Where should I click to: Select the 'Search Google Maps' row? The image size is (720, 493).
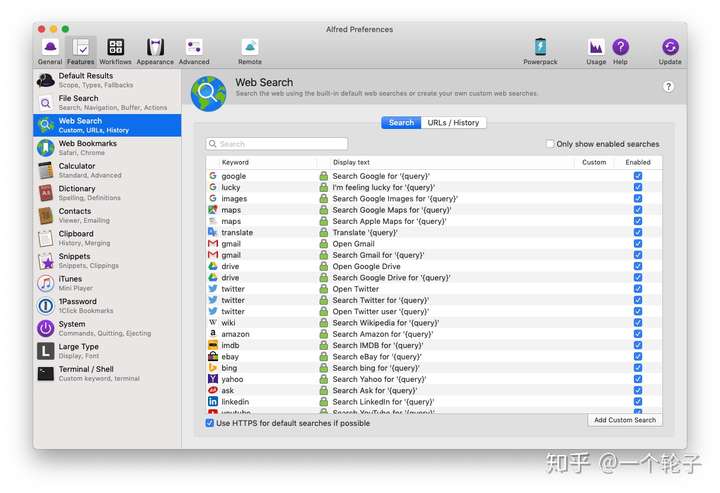pyautogui.click(x=434, y=210)
